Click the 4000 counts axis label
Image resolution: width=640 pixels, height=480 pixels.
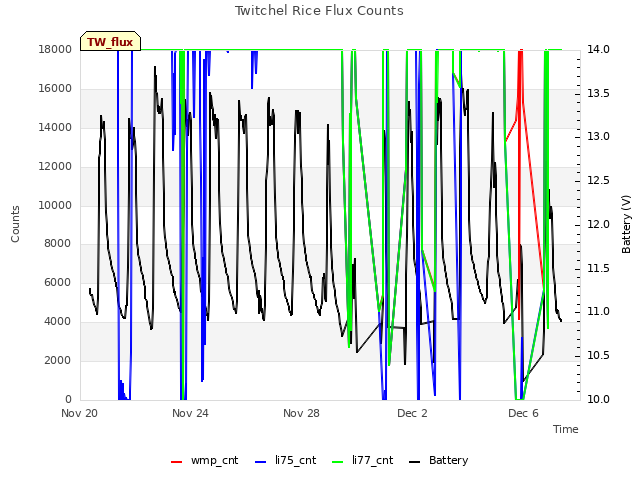point(58,322)
